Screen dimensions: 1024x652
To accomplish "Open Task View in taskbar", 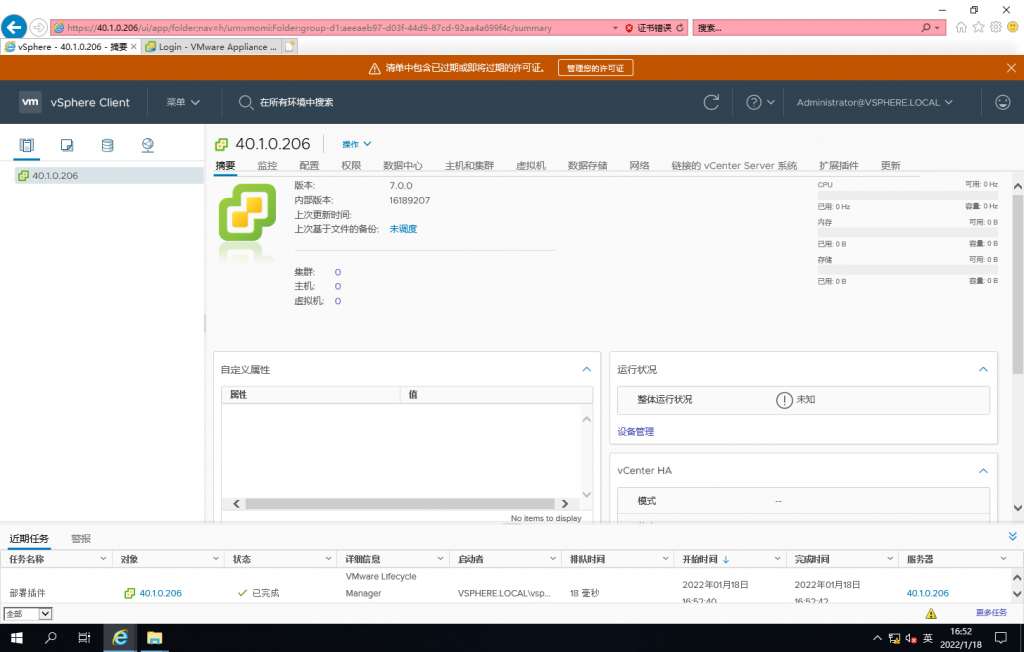I will 84,638.
